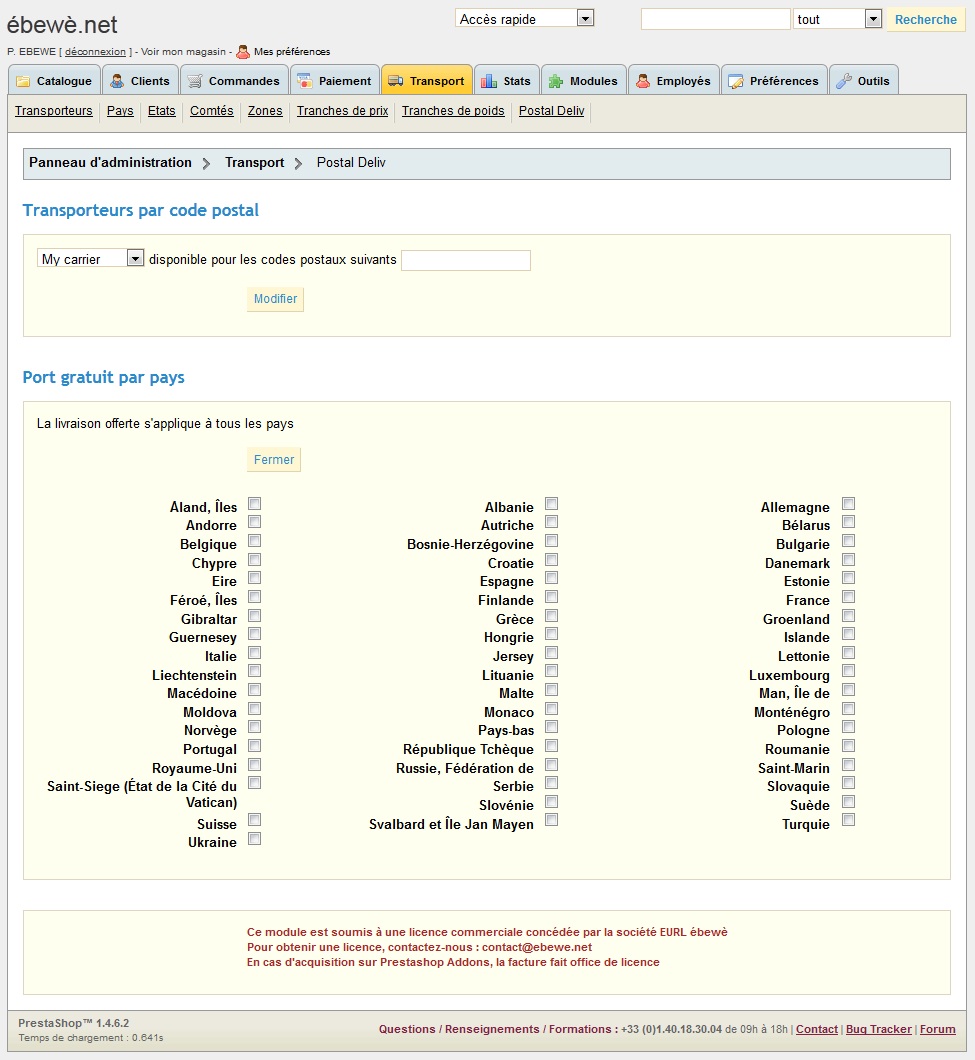Screen dimensions: 975x1060
Task: Click the Fermer button
Action: click(x=274, y=460)
